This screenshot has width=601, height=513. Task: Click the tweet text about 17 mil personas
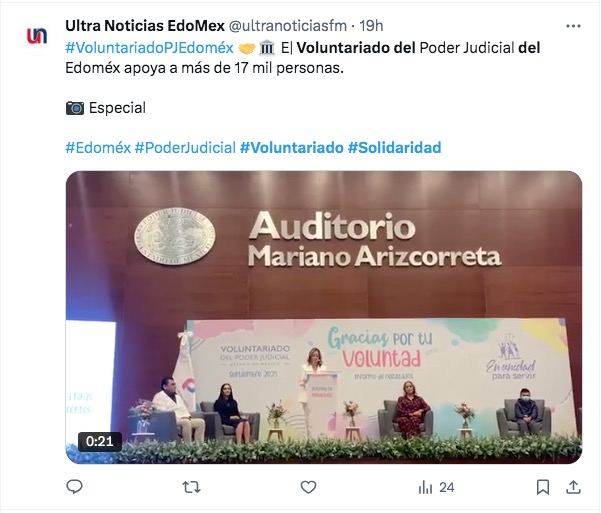coord(303,58)
